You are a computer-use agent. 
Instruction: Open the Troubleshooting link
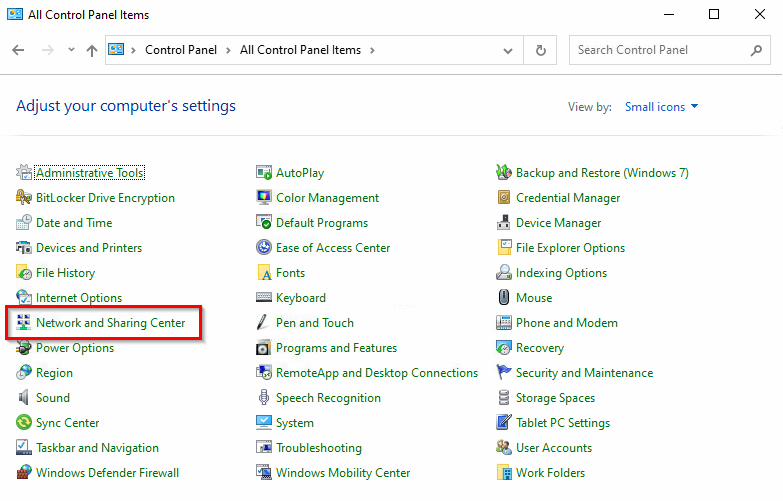[319, 448]
